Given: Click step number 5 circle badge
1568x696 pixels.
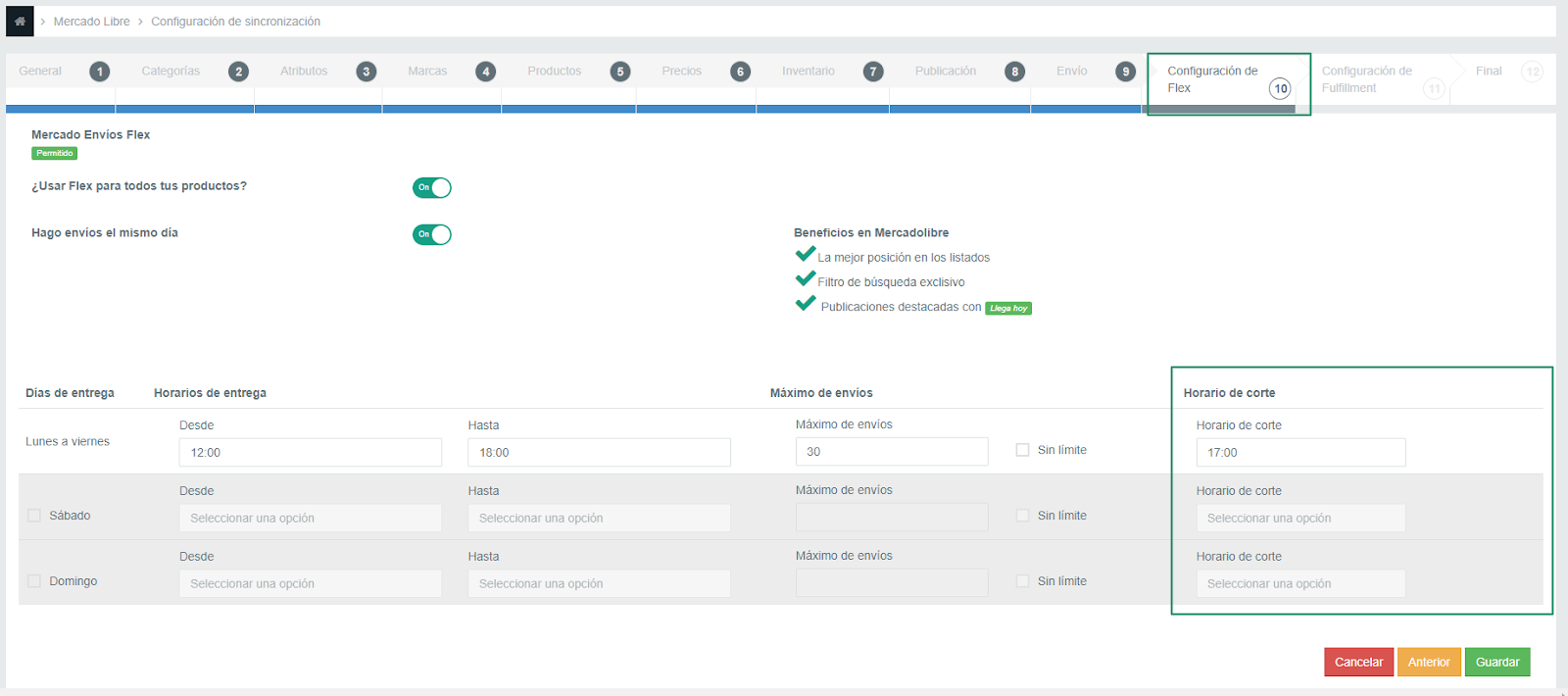Looking at the screenshot, I should tap(620, 72).
